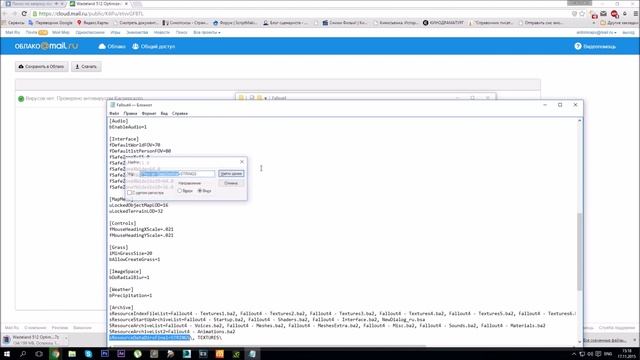Select the Вниз direction radio button
The image size is (640, 360).
tap(200, 191)
